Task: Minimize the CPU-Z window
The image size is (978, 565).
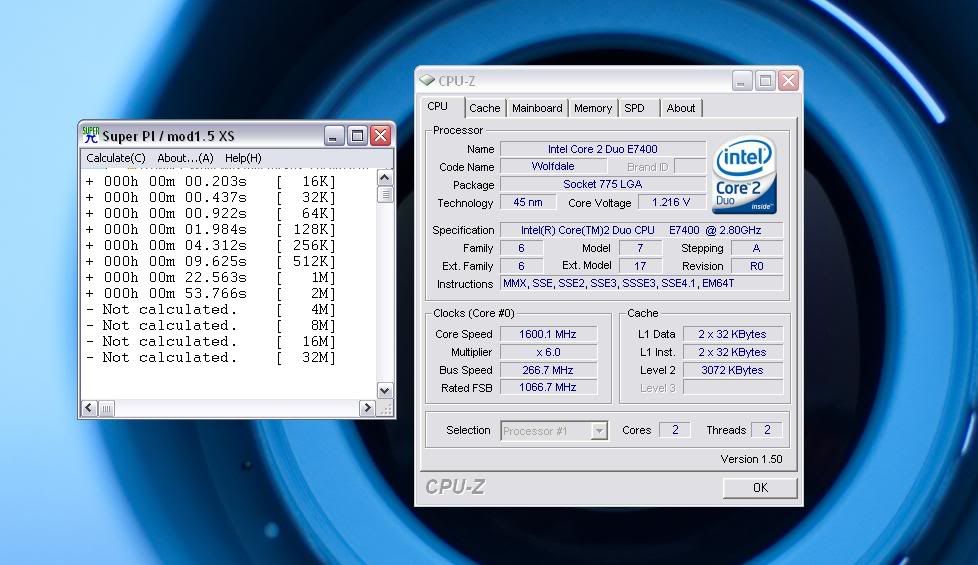Action: point(742,80)
